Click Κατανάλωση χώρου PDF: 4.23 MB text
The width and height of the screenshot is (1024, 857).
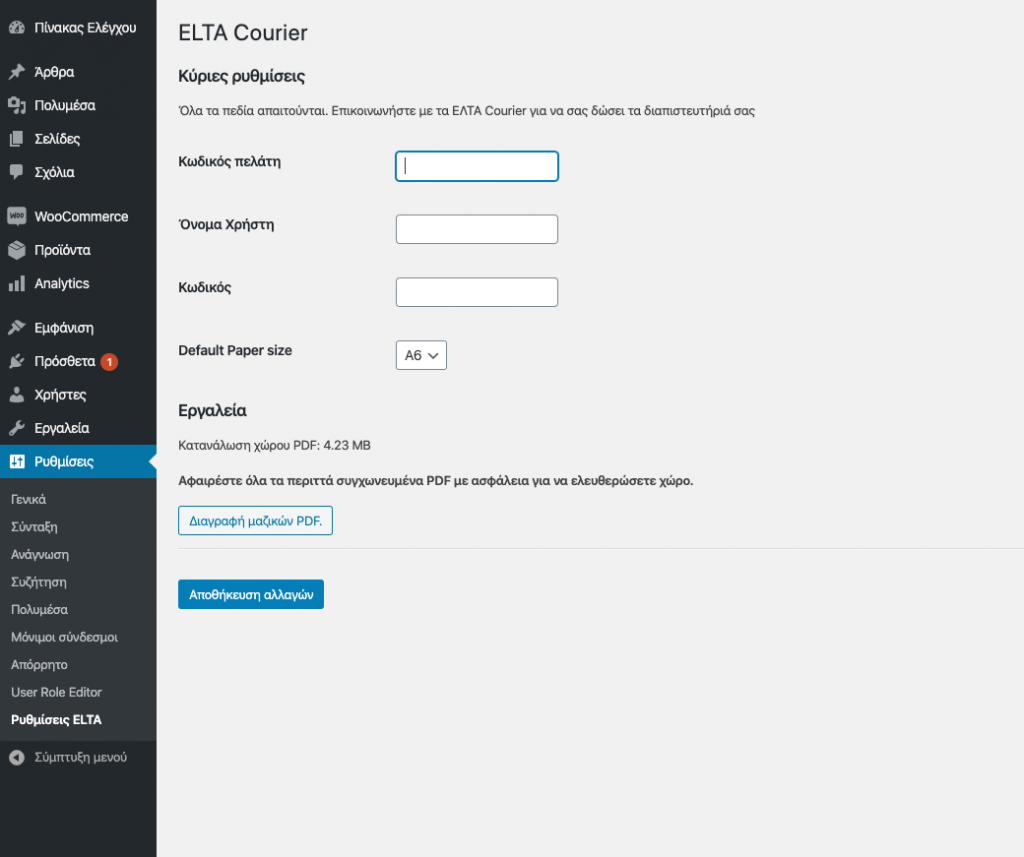pyautogui.click(x=274, y=445)
